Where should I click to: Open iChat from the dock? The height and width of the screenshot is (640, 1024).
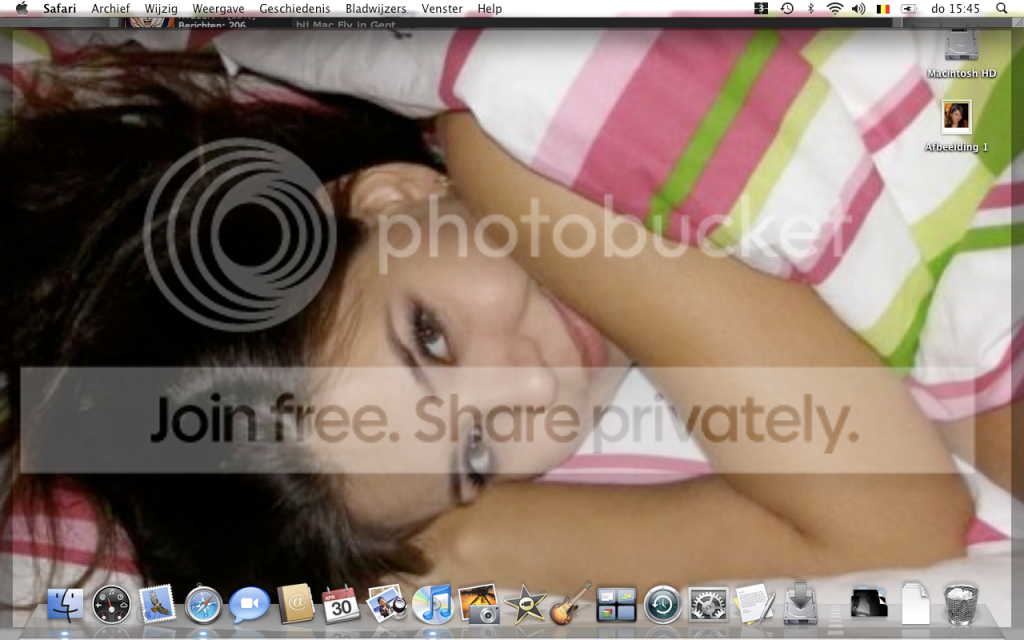tap(249, 605)
